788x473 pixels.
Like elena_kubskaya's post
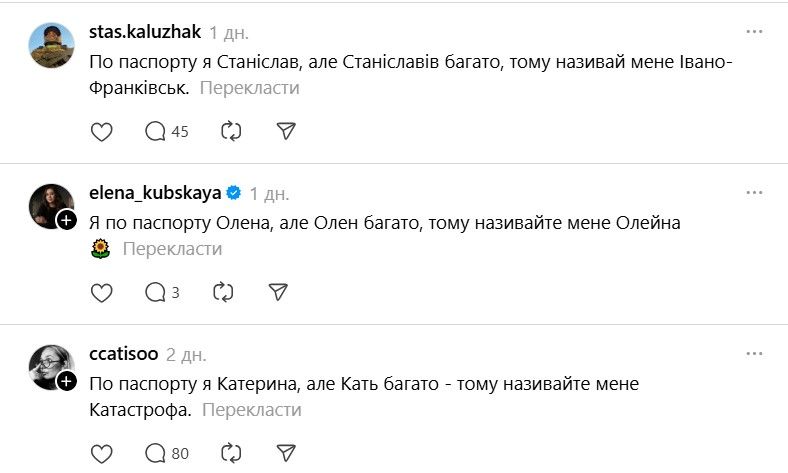pyautogui.click(x=102, y=292)
